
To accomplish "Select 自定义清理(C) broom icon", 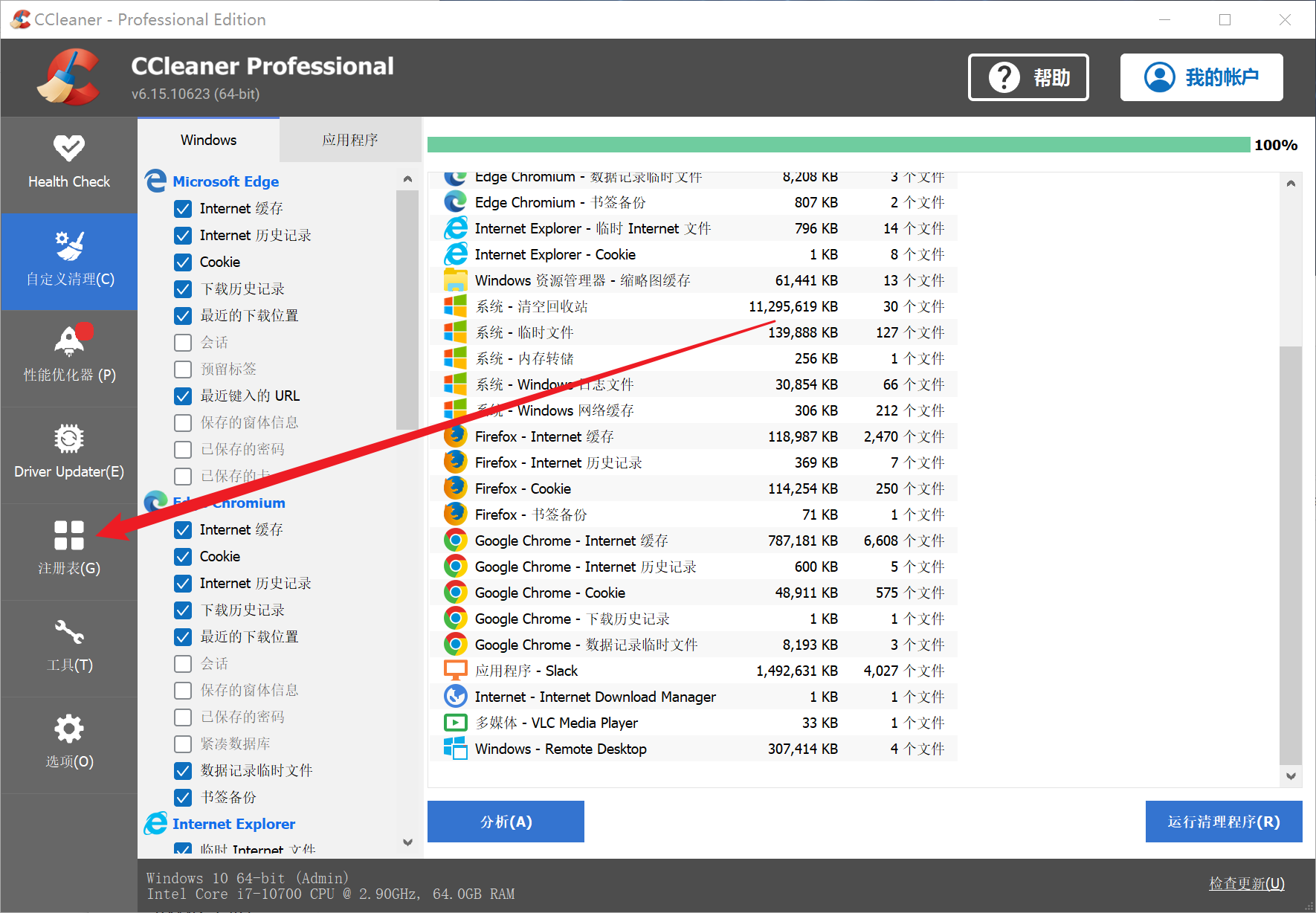I will pyautogui.click(x=69, y=245).
